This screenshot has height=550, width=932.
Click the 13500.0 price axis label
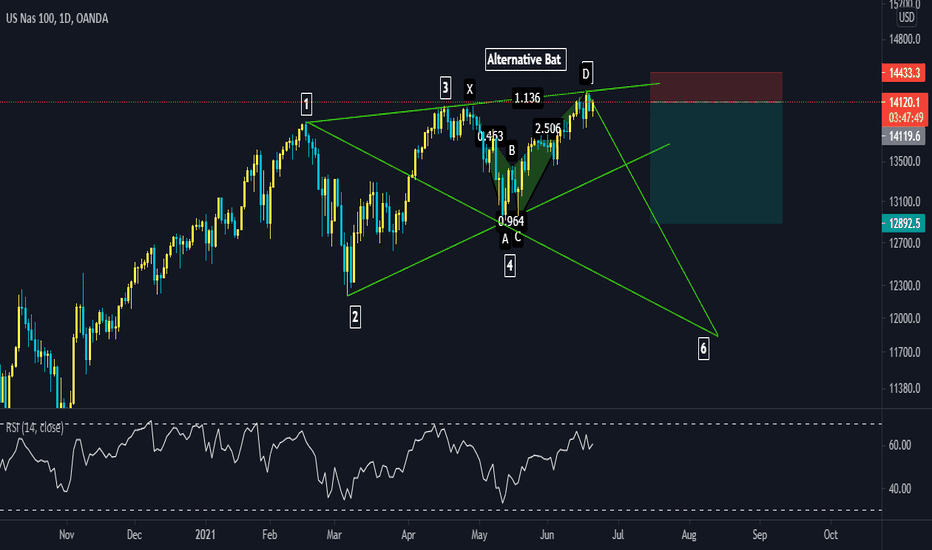click(905, 162)
